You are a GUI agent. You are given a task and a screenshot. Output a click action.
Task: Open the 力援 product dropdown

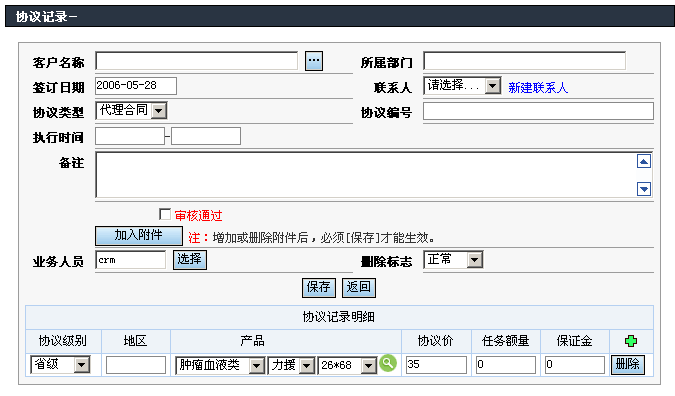coord(291,365)
